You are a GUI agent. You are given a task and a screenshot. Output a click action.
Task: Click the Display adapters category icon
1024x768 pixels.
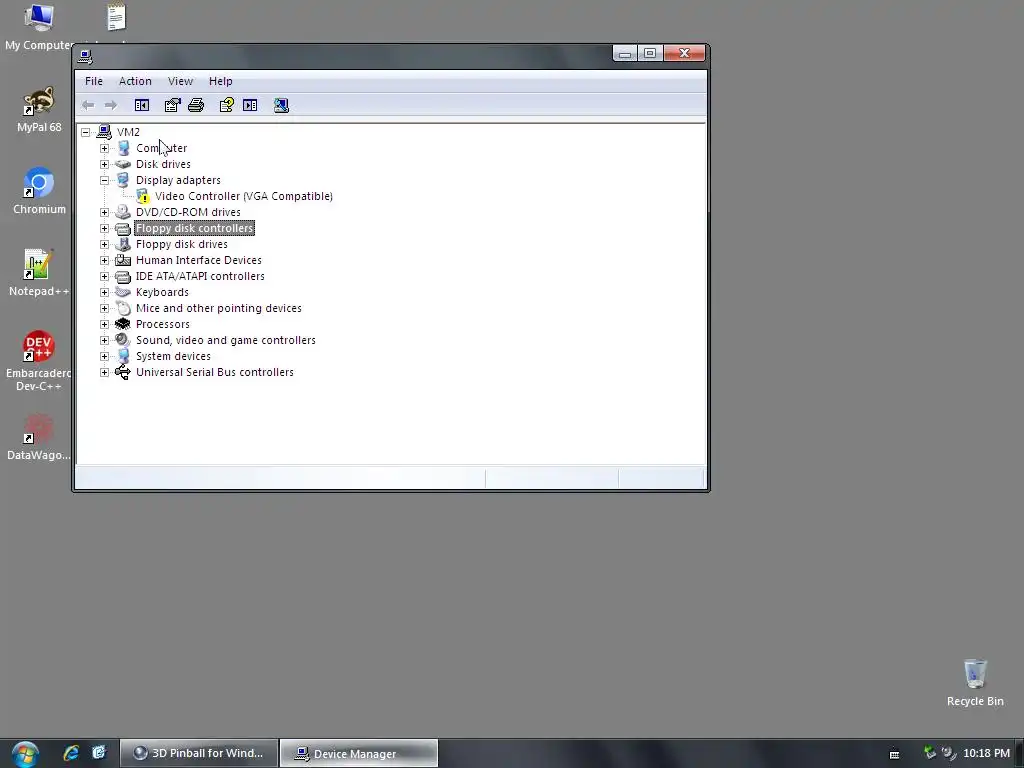tap(123, 180)
